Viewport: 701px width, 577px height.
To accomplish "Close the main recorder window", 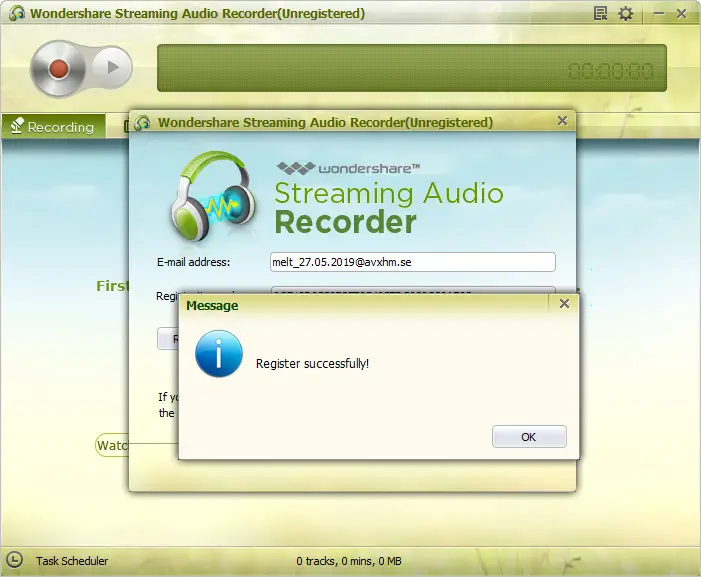I will [681, 13].
